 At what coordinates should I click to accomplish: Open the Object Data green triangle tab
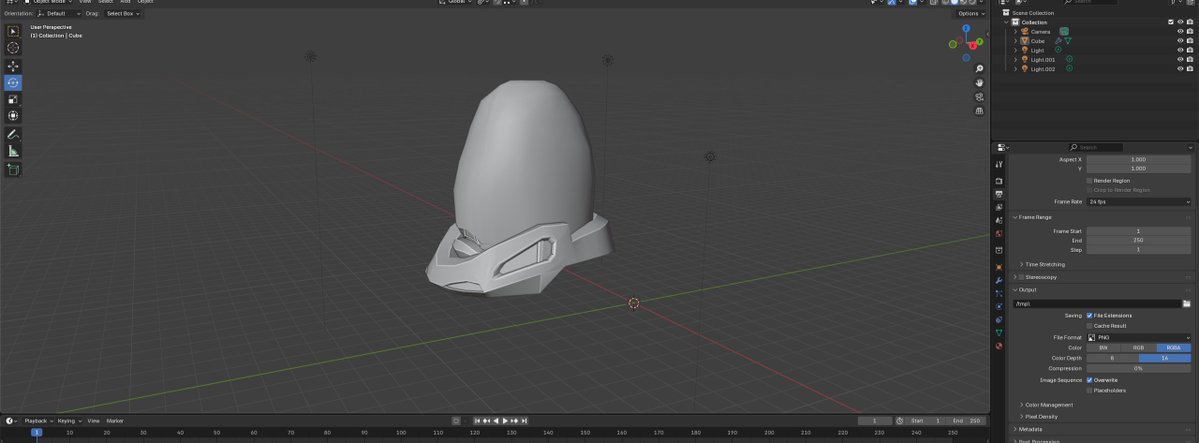[999, 333]
